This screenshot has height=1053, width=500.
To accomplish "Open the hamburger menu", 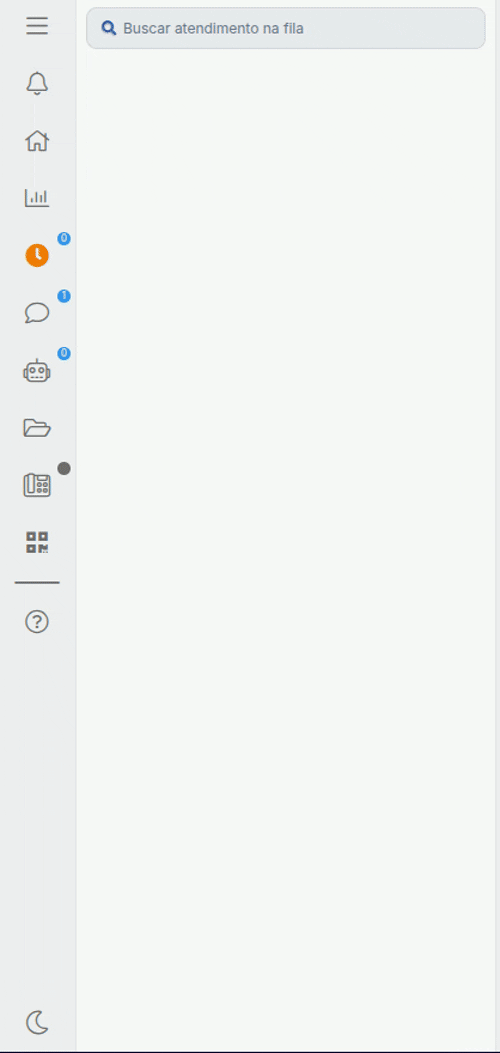I will 37,26.
